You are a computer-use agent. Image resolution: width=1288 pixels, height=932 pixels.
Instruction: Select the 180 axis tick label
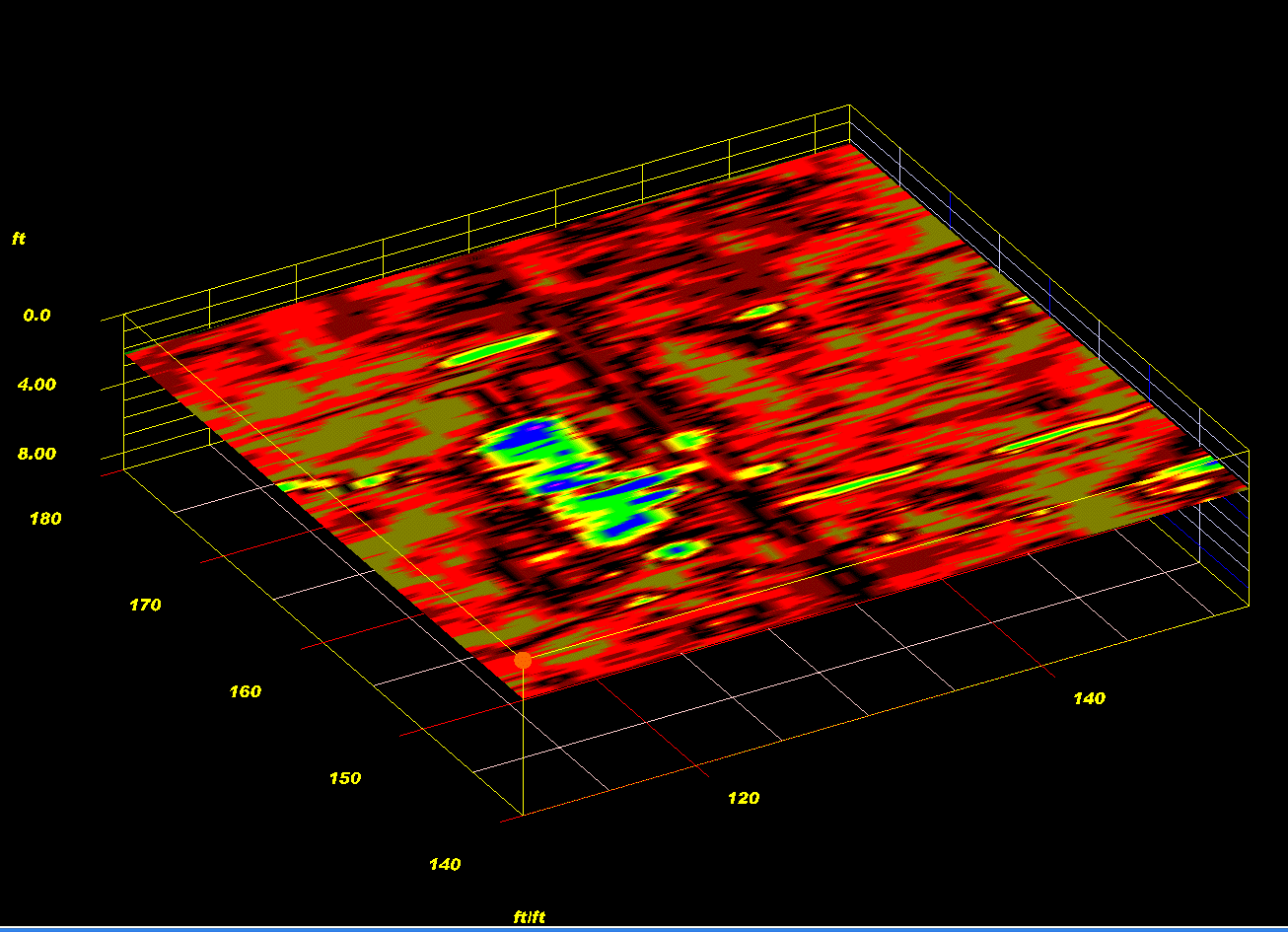(x=45, y=518)
